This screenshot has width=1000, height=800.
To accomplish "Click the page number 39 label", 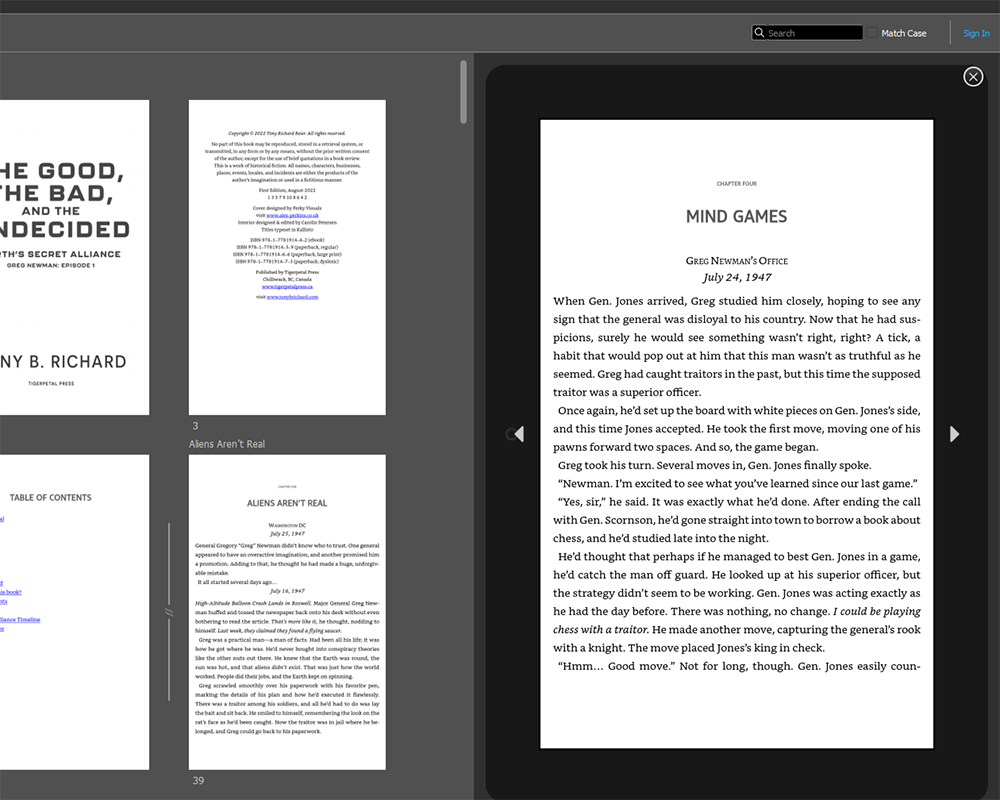I will point(198,780).
